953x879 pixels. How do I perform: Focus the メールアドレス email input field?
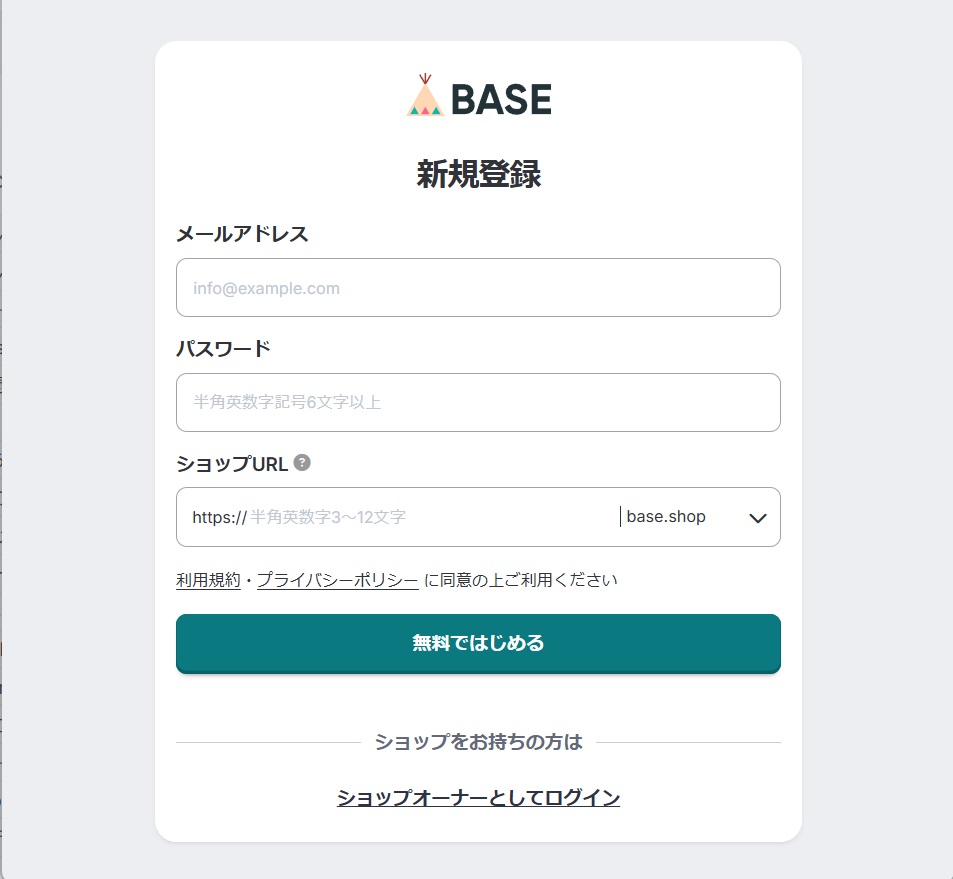pos(478,288)
